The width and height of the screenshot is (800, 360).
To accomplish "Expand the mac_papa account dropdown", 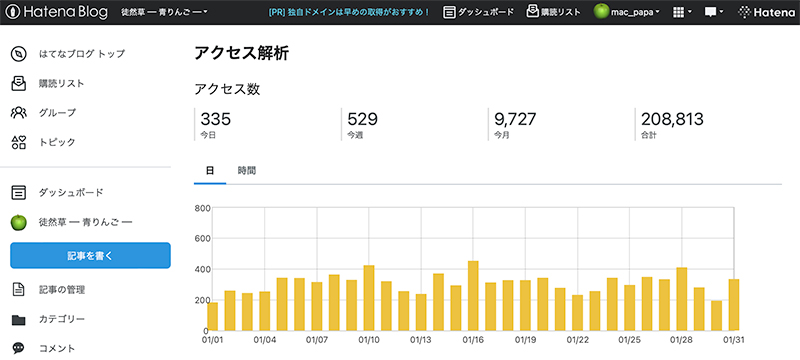I will (636, 12).
